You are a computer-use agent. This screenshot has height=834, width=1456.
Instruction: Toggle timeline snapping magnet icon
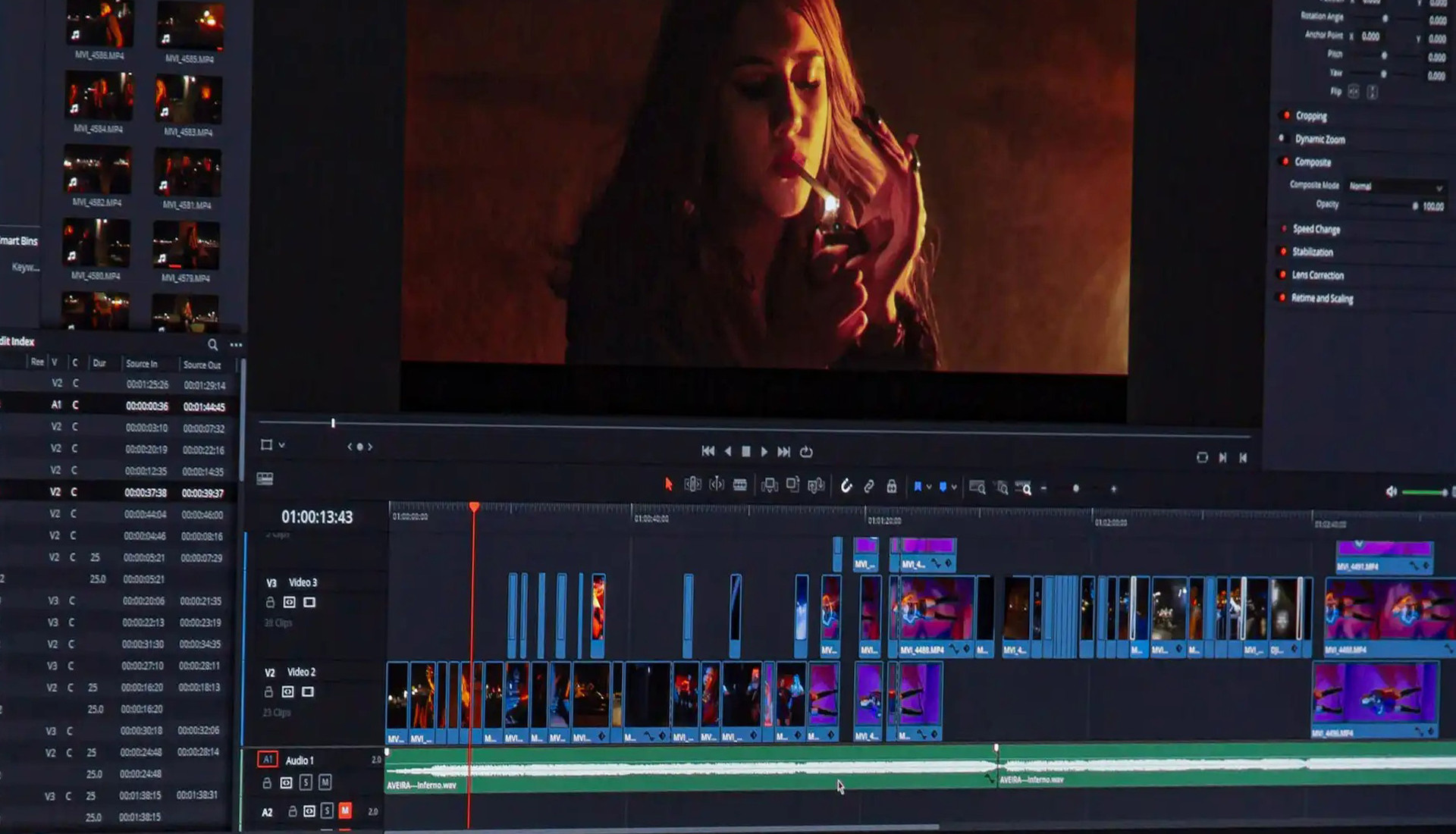point(846,486)
